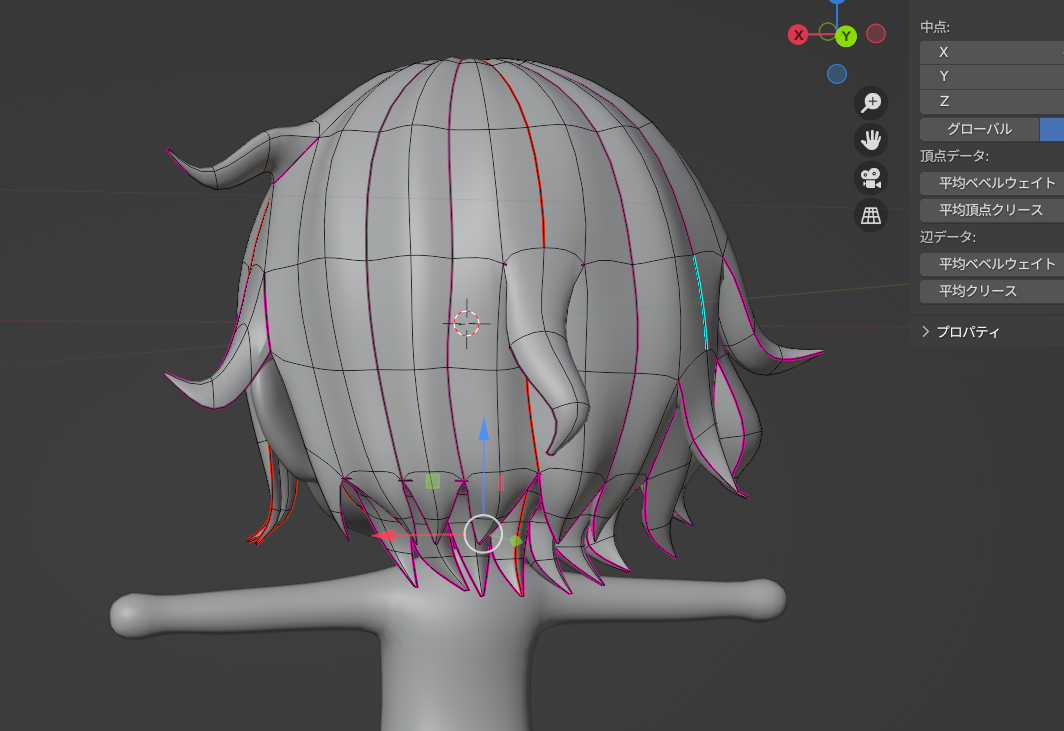
Task: Select the グローバル toggle button
Action: 979,129
